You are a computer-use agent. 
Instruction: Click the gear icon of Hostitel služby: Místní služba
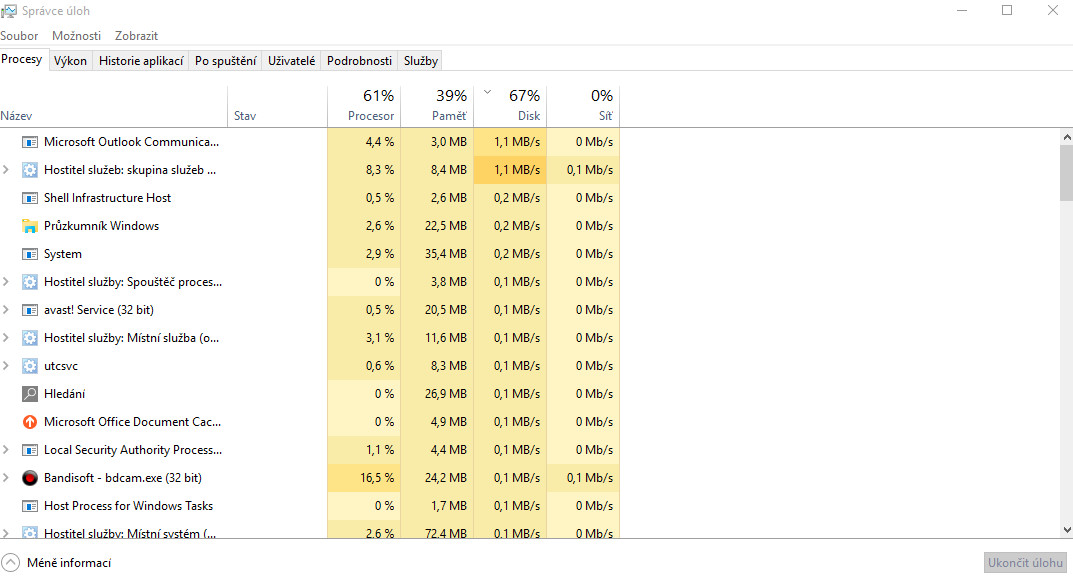29,338
